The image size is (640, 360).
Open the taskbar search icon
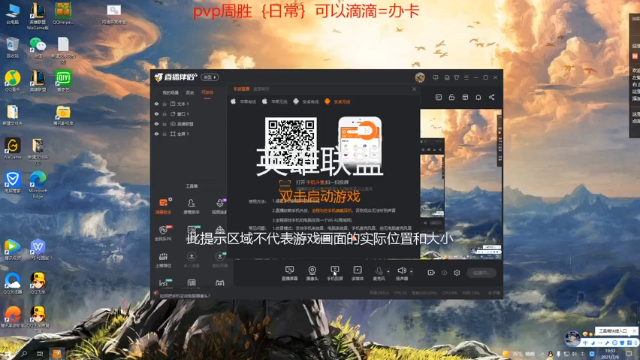(x=24, y=353)
